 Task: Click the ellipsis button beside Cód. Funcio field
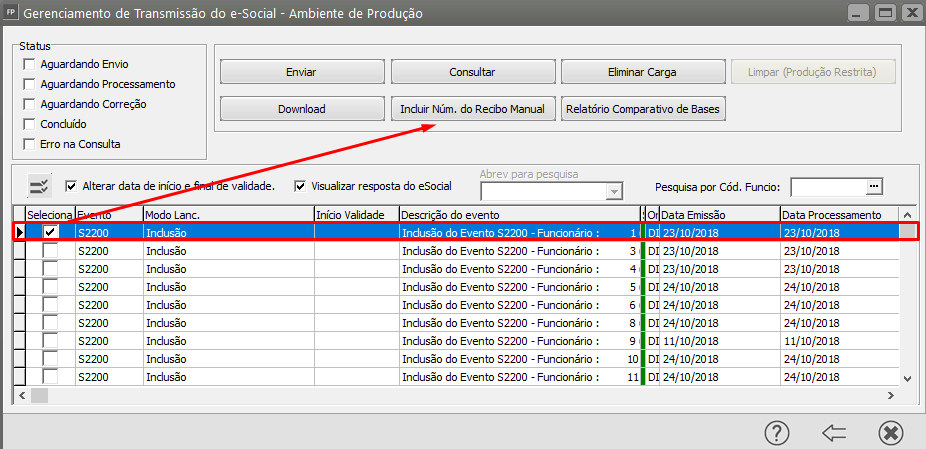[874, 186]
